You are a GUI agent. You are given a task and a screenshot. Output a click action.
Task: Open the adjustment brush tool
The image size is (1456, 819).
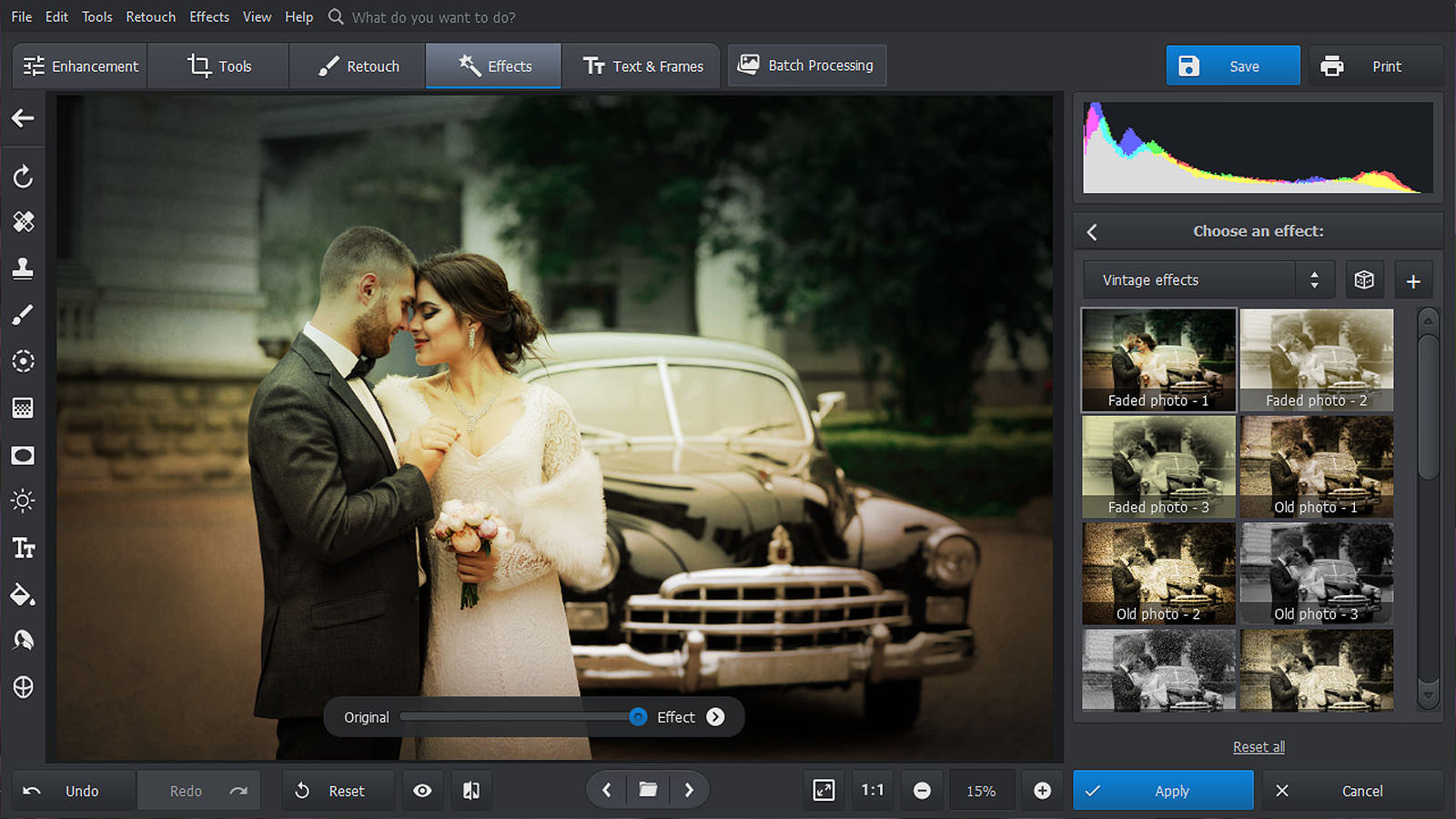23,314
